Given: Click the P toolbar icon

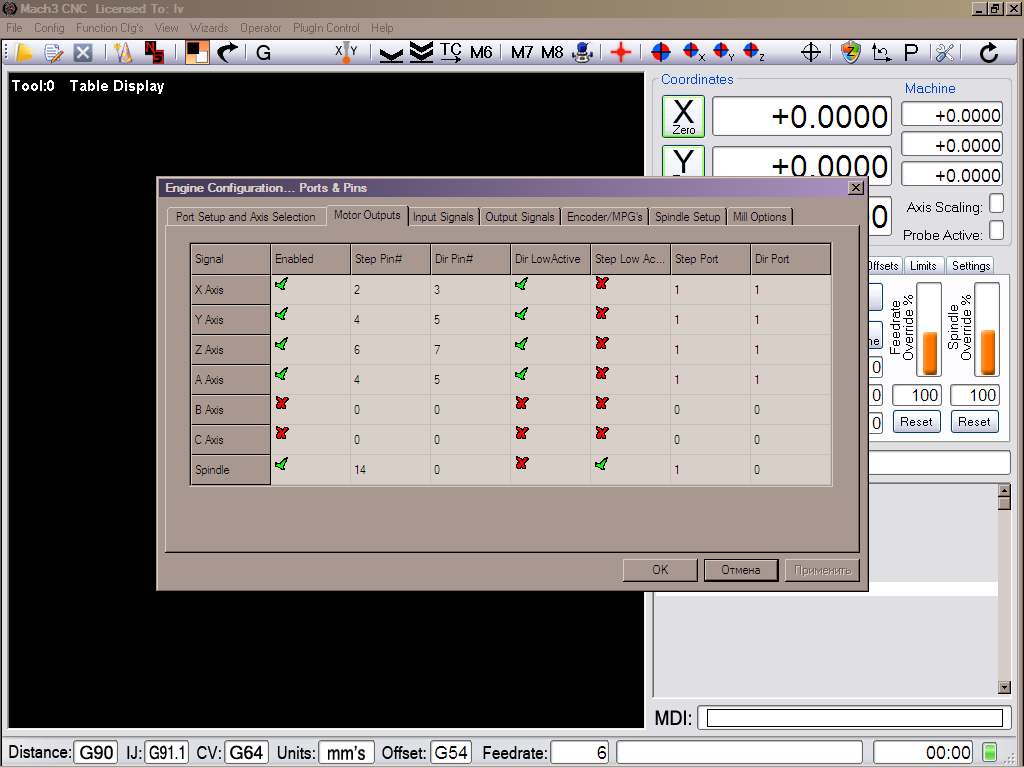Looking at the screenshot, I should pyautogui.click(x=911, y=52).
